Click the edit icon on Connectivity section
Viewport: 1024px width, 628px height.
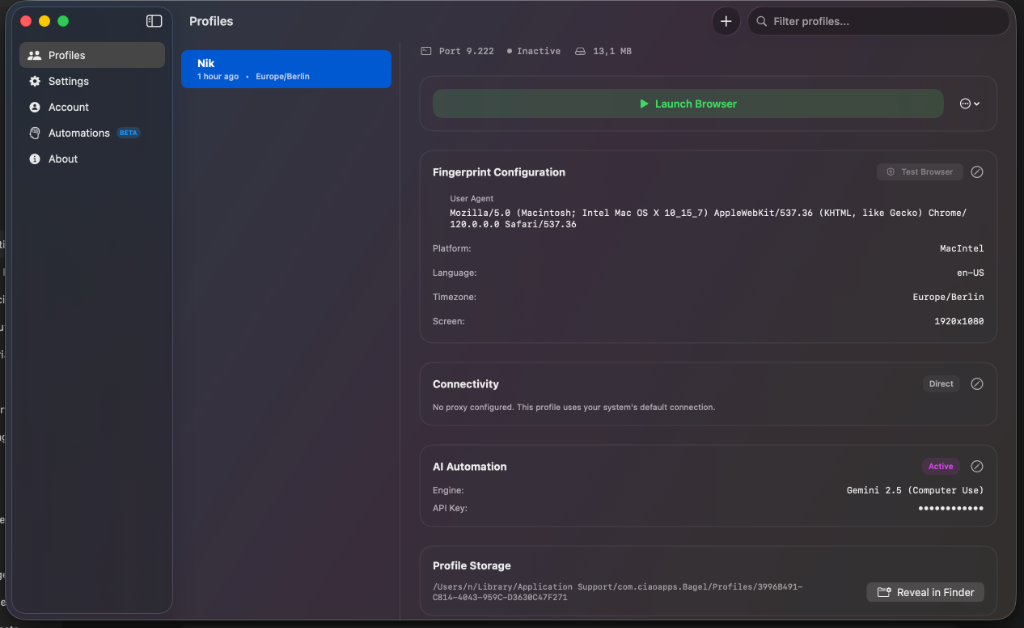(977, 383)
